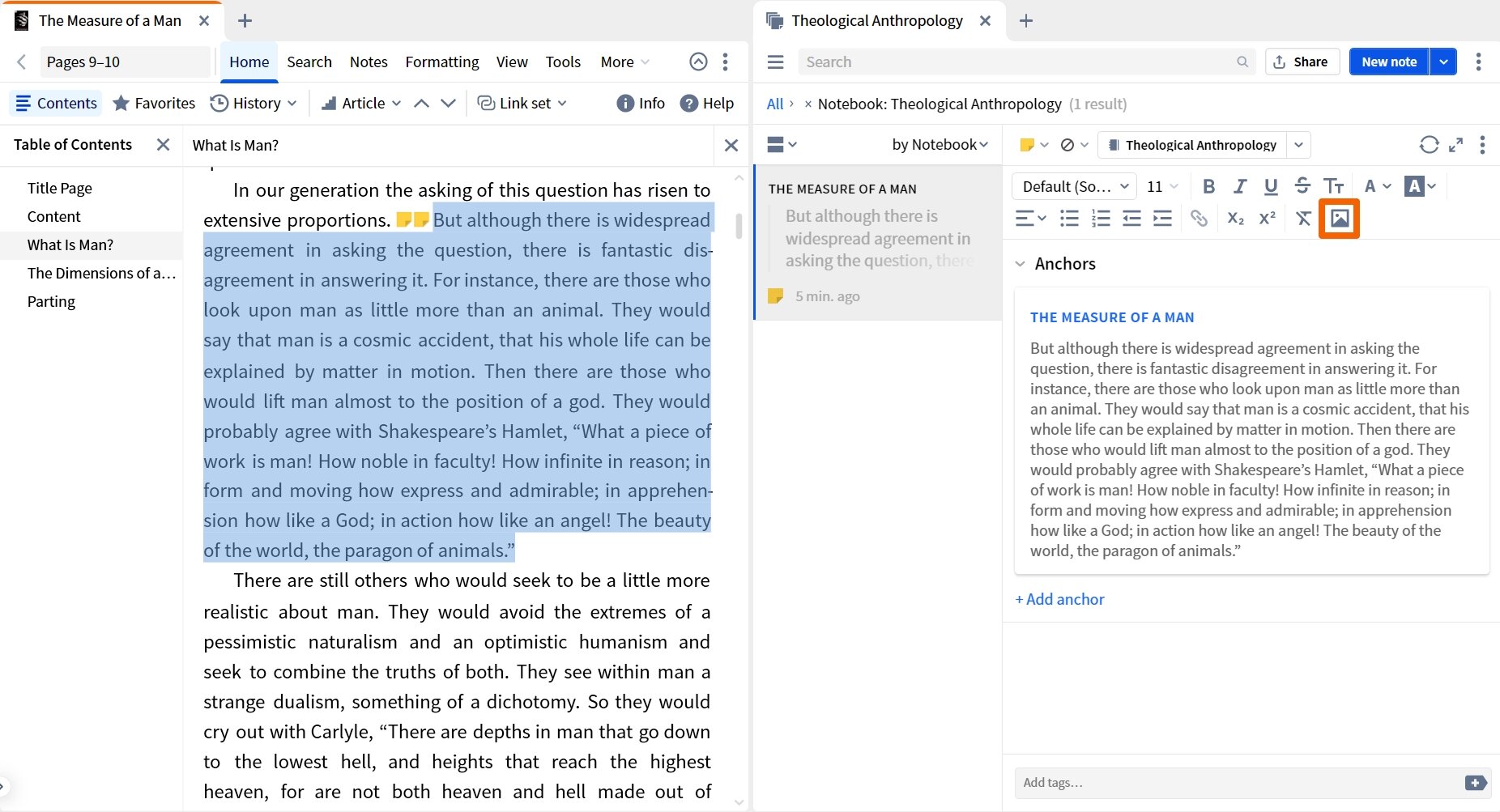Select The Dimensions of a… contents entry
Image resolution: width=1500 pixels, height=812 pixels.
click(101, 273)
